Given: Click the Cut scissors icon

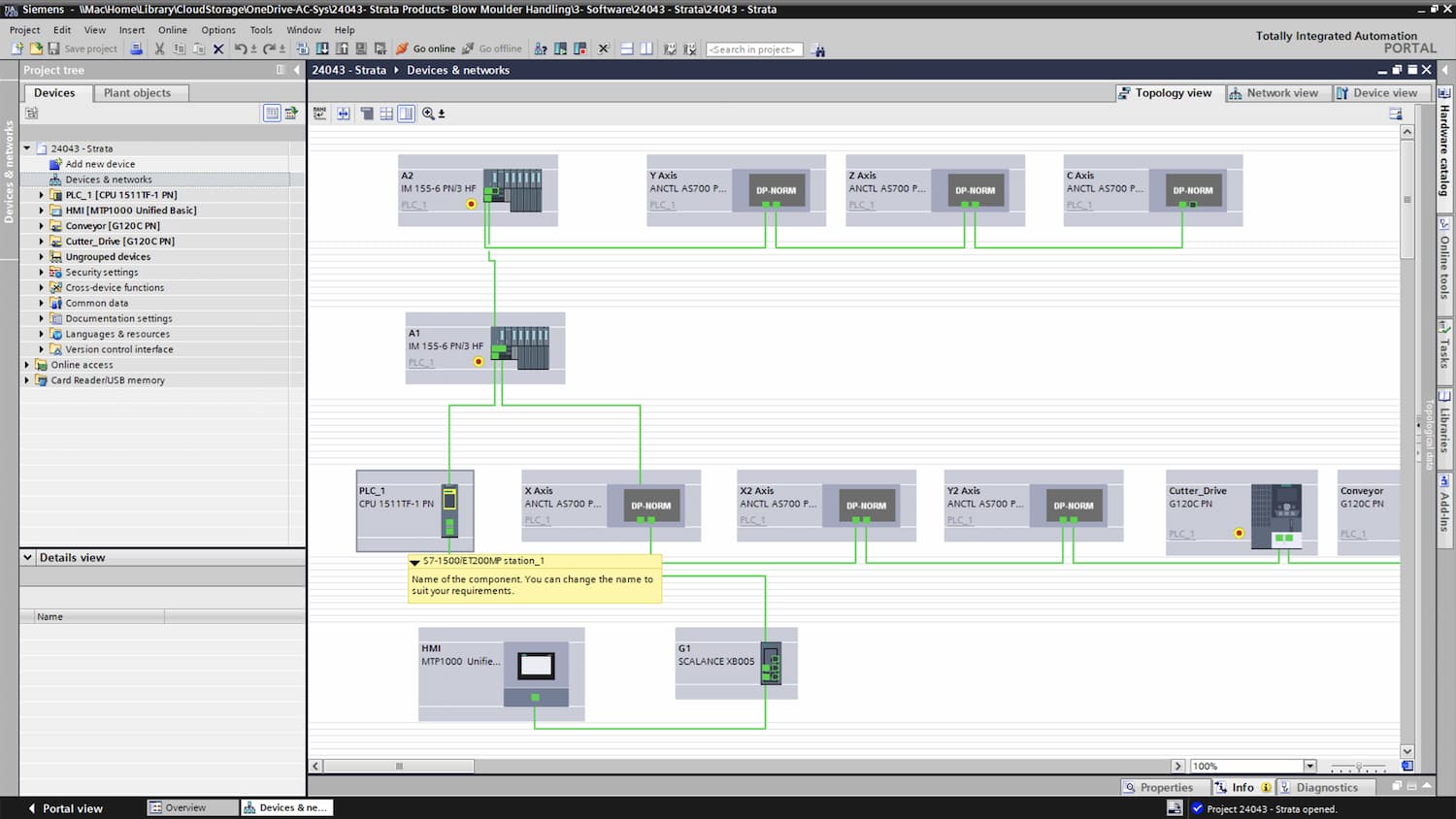Looking at the screenshot, I should (x=160, y=49).
